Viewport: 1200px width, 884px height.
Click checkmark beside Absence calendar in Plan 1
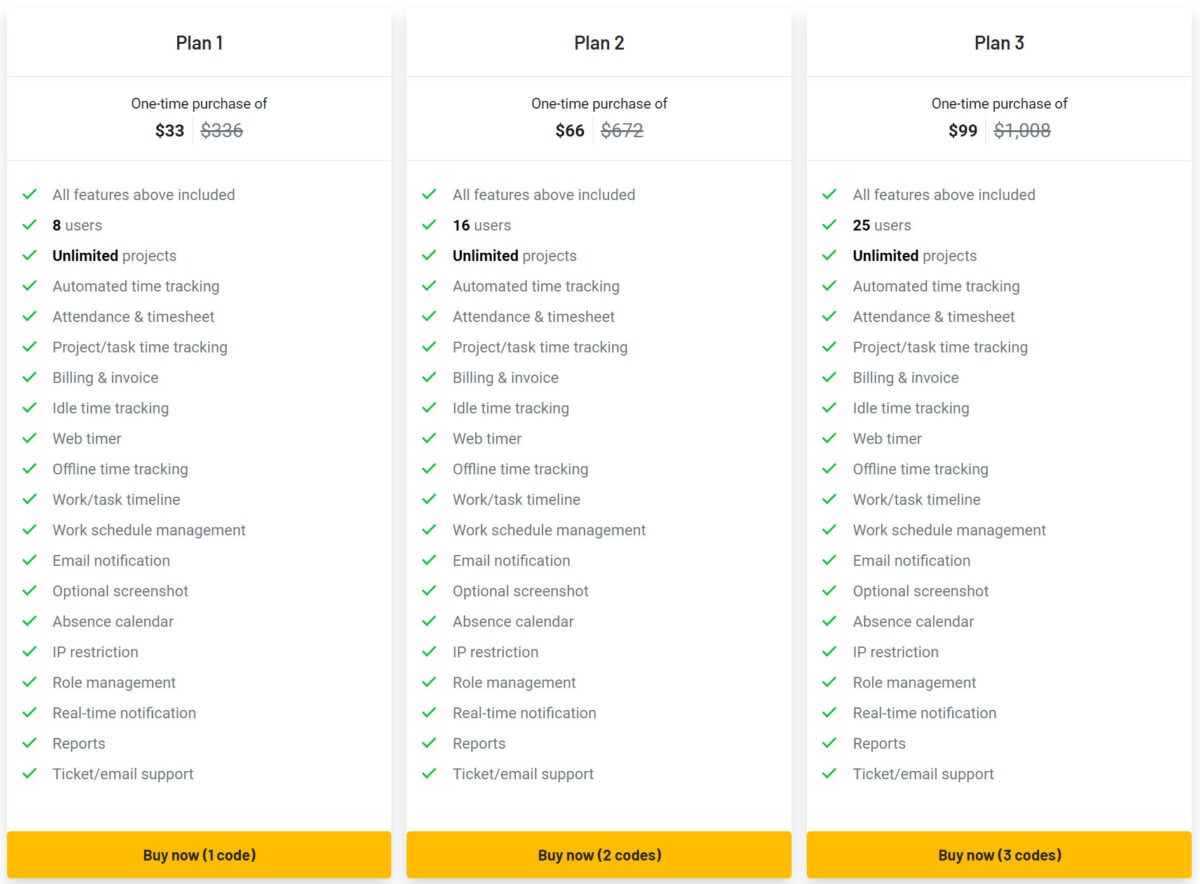coord(30,621)
